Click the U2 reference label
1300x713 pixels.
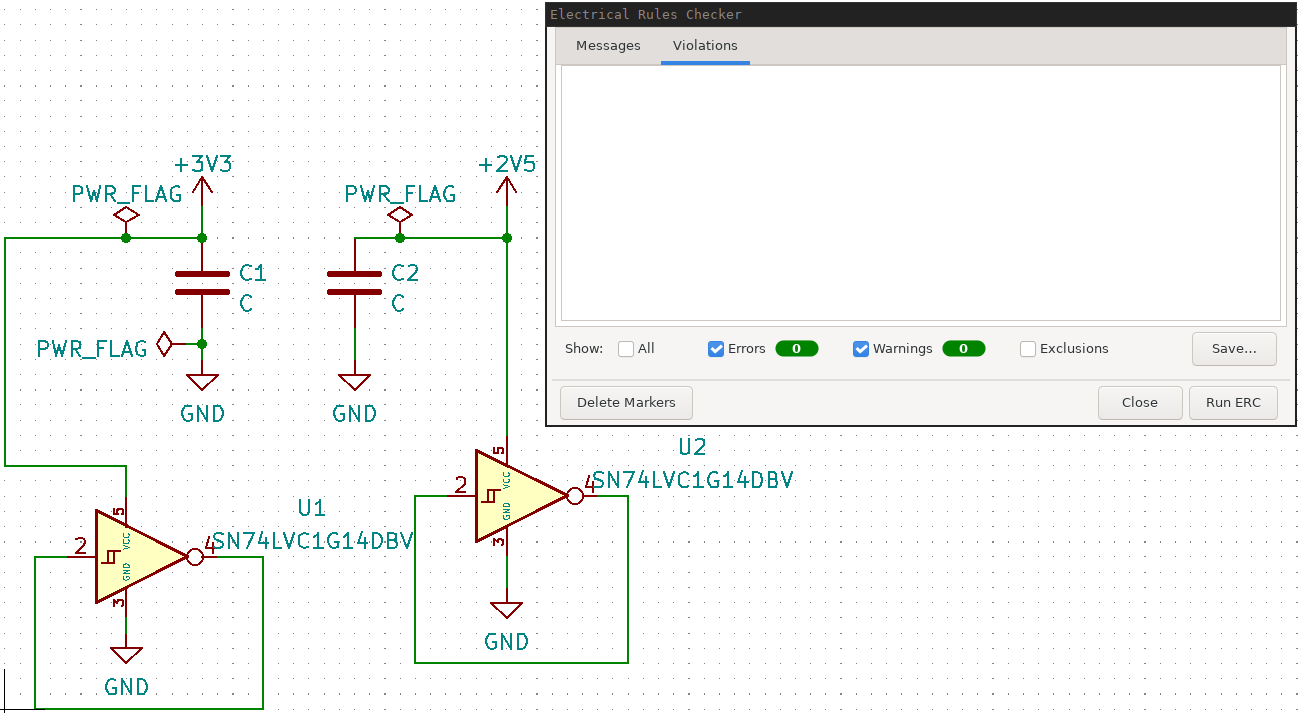[x=692, y=446]
